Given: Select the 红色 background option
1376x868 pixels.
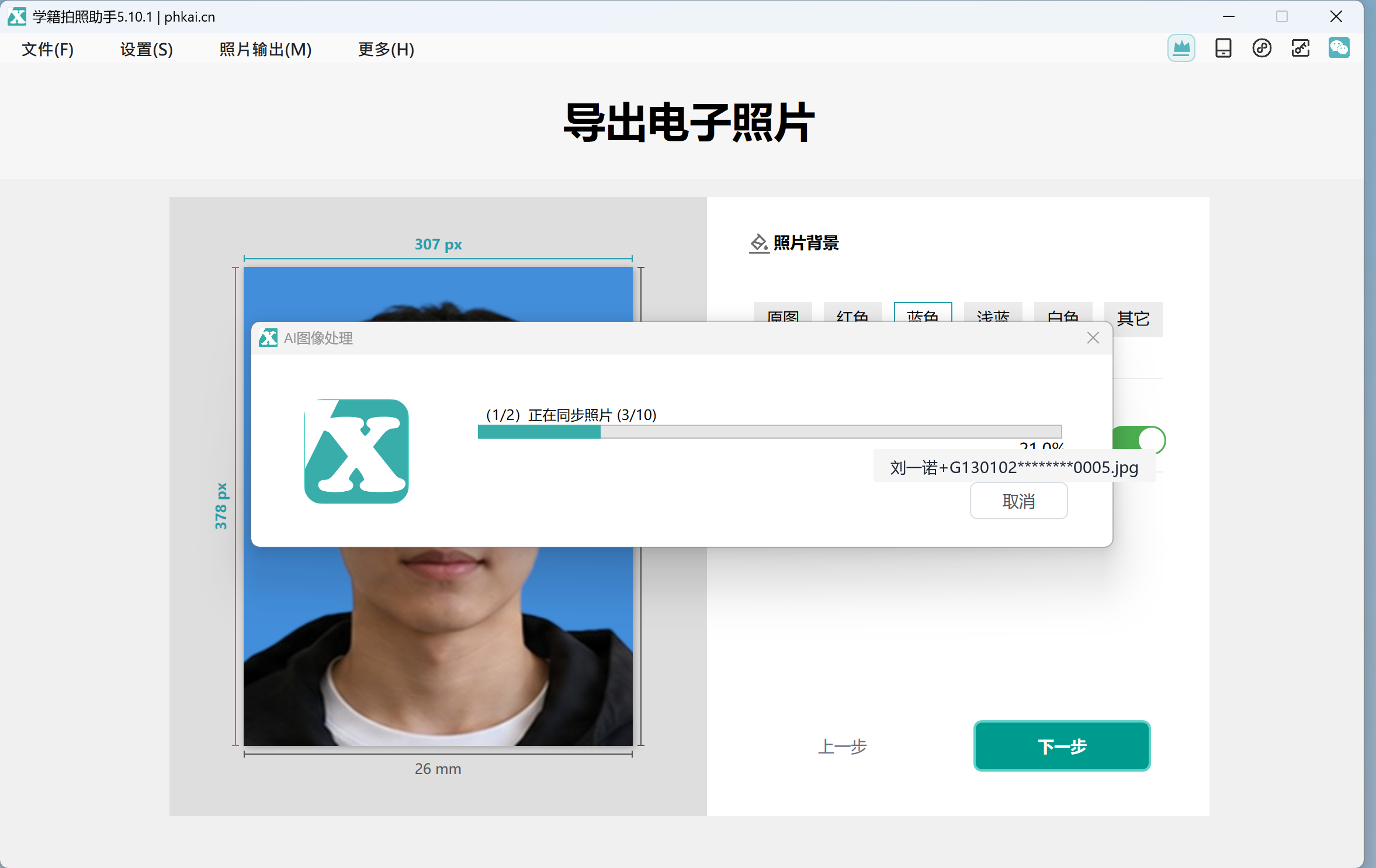Looking at the screenshot, I should 852,313.
